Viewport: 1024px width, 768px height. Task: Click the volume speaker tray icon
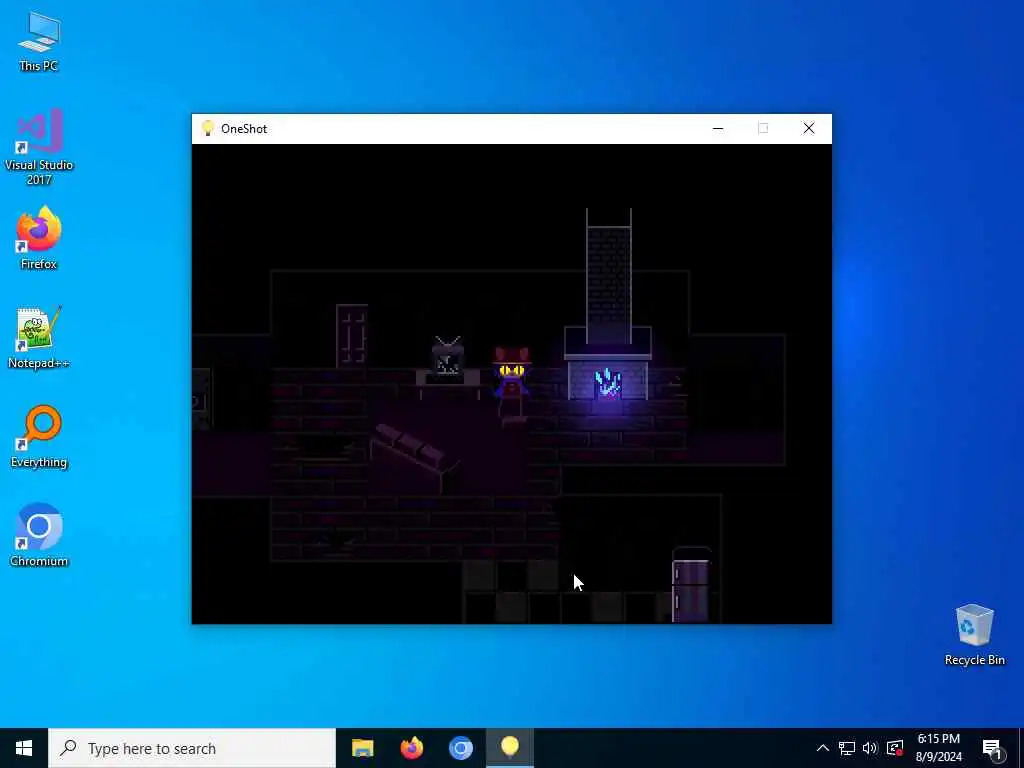(x=870, y=748)
